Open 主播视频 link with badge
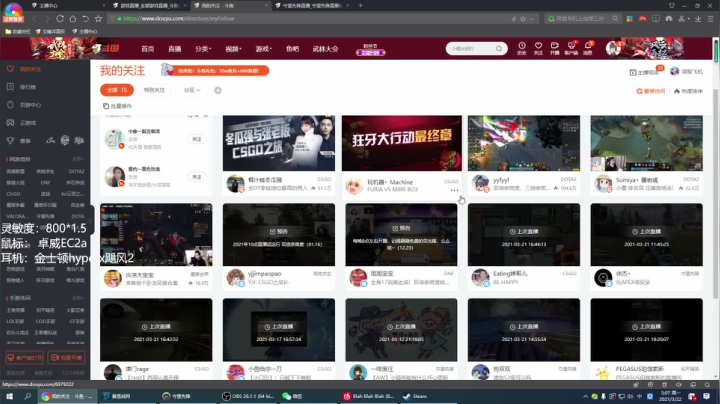720x404 pixels. point(647,71)
